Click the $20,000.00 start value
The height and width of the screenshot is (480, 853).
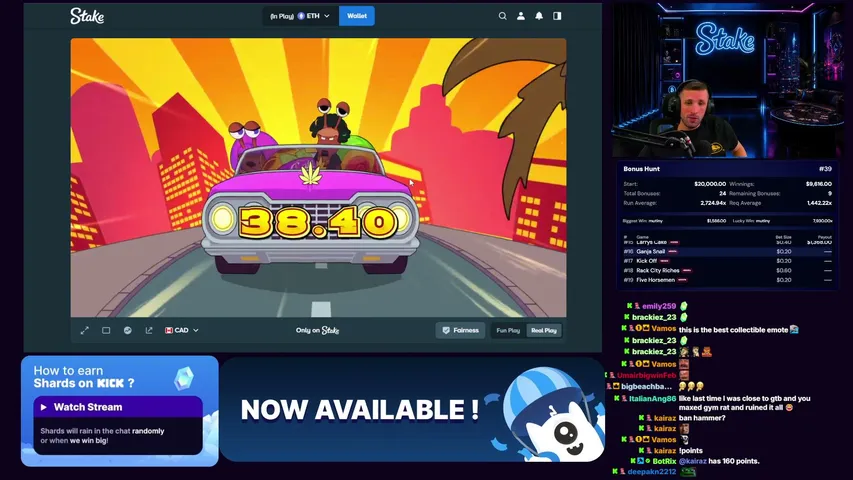710,184
